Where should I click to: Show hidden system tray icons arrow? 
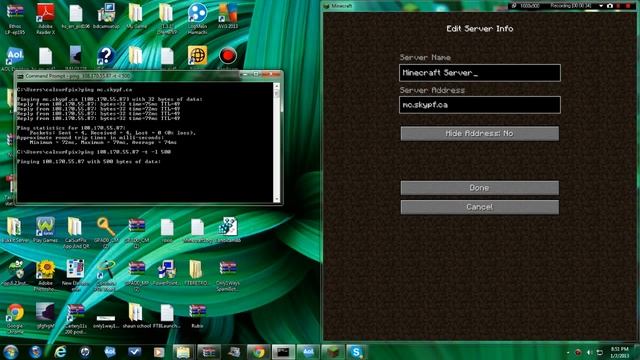click(568, 352)
